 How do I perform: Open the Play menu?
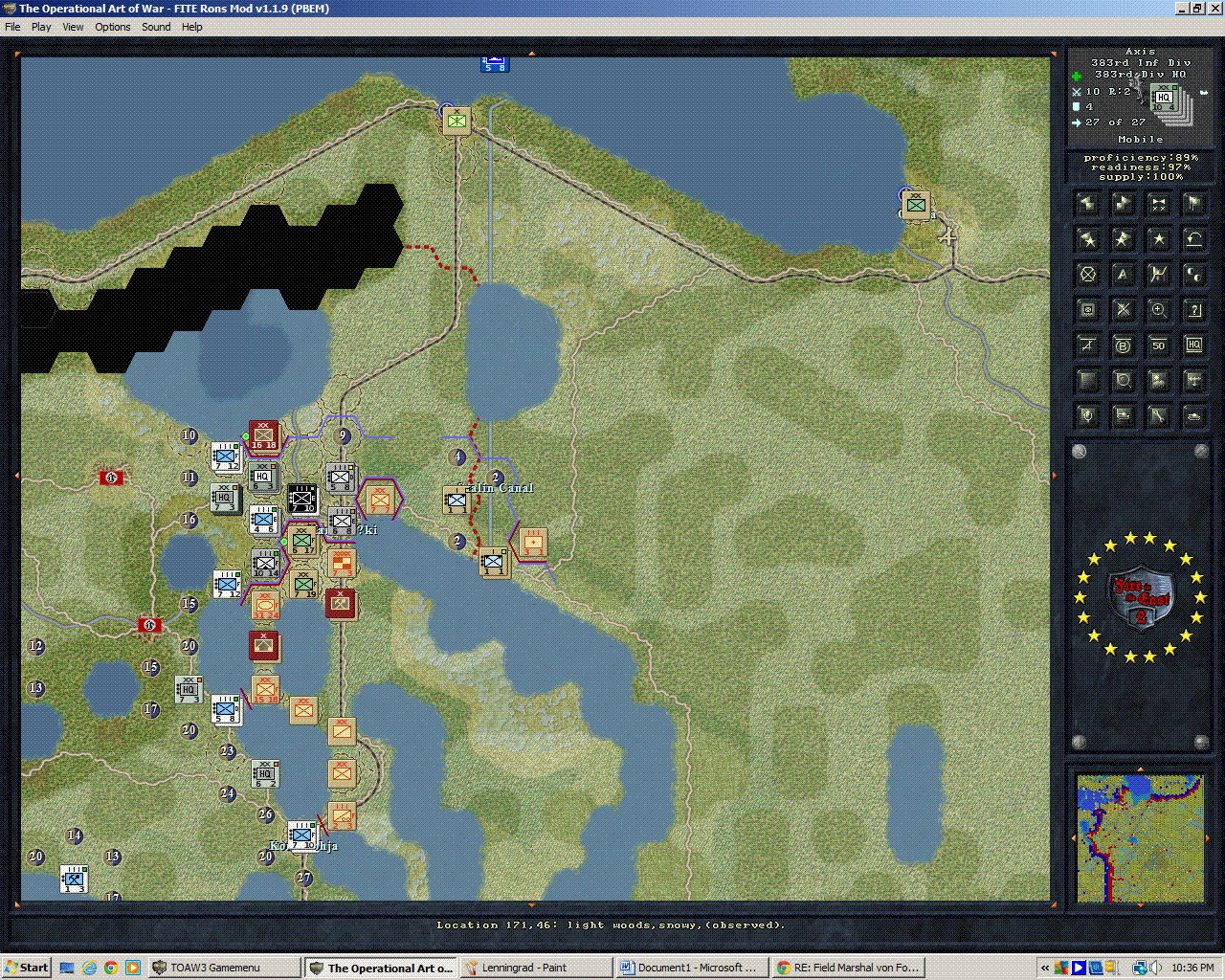[x=40, y=26]
